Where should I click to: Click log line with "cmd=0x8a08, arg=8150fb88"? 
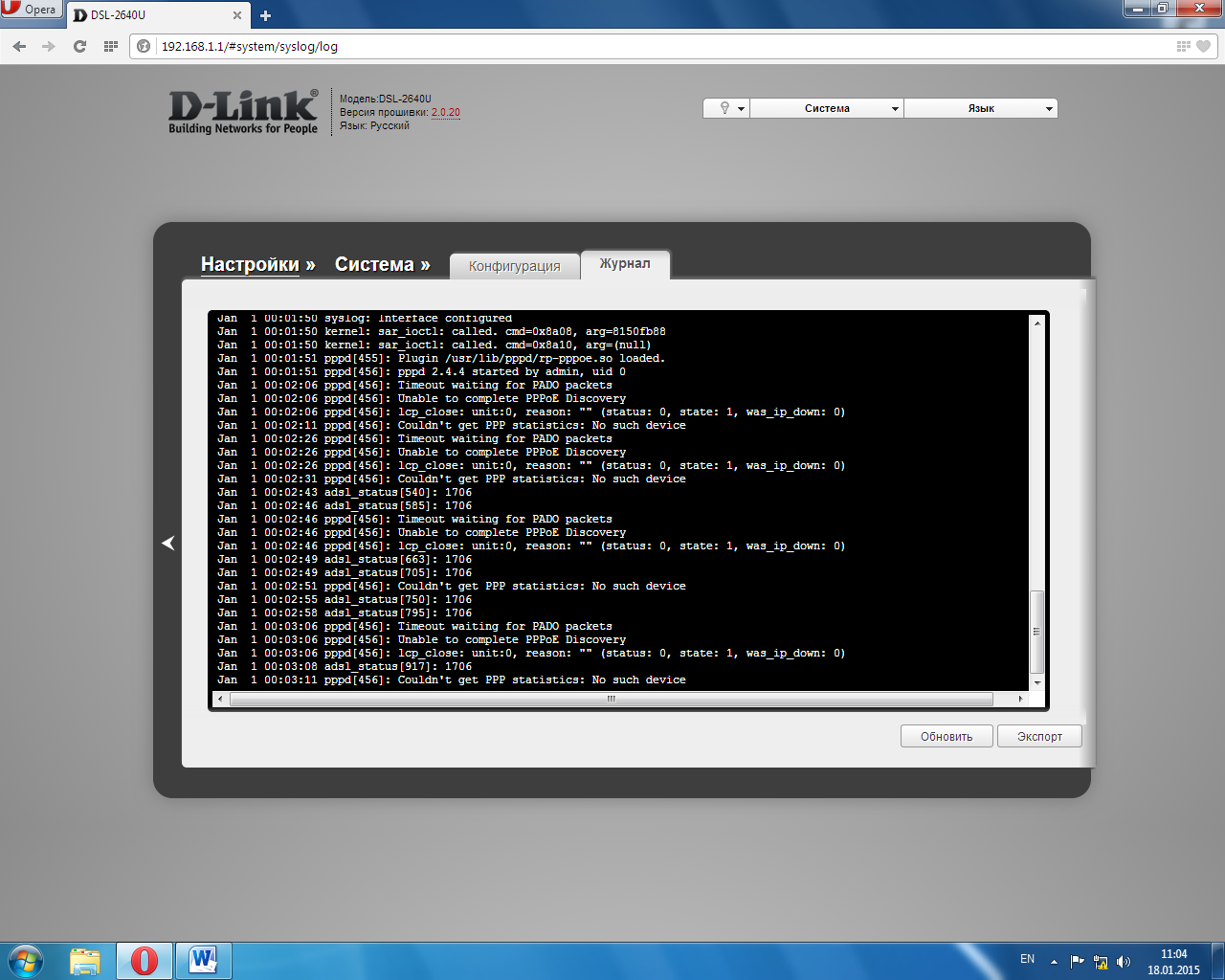click(441, 331)
